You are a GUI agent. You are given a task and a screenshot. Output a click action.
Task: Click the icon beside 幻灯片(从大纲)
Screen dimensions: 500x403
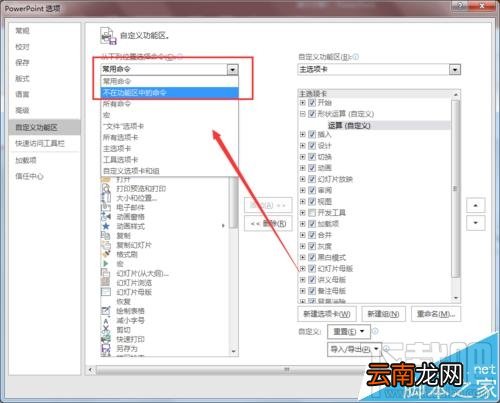(106, 273)
